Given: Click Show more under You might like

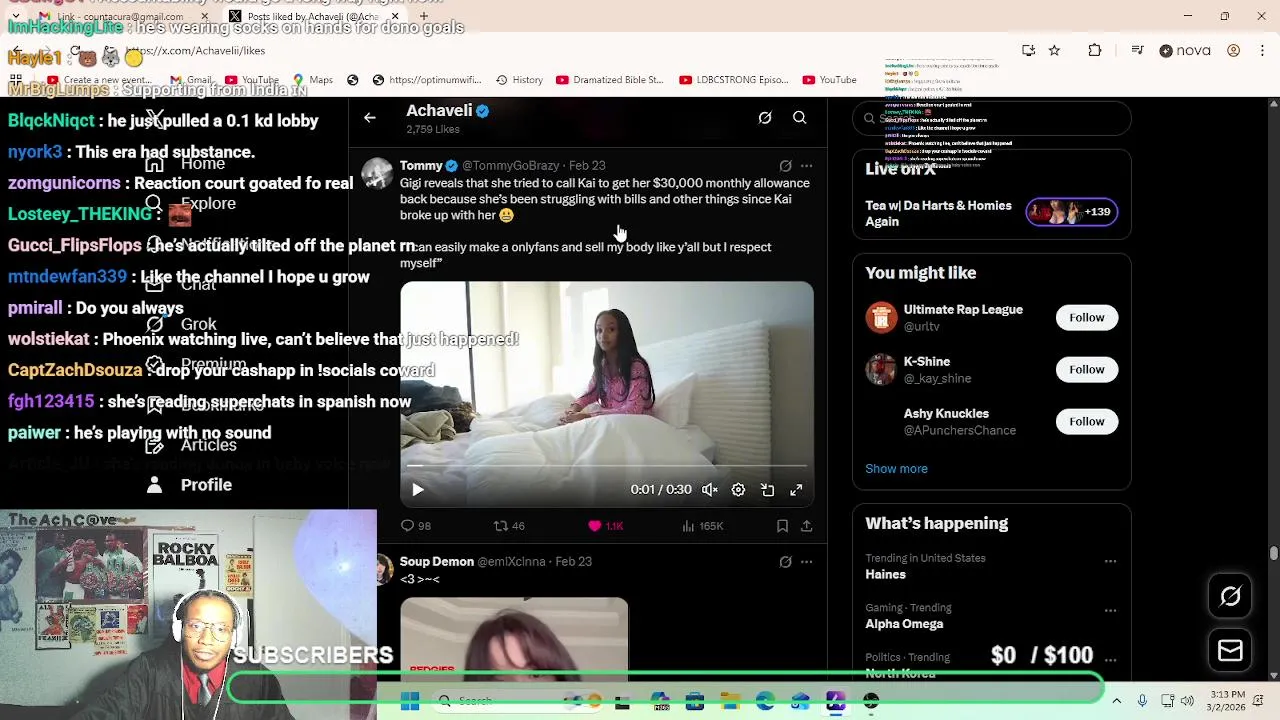Looking at the screenshot, I should [896, 469].
